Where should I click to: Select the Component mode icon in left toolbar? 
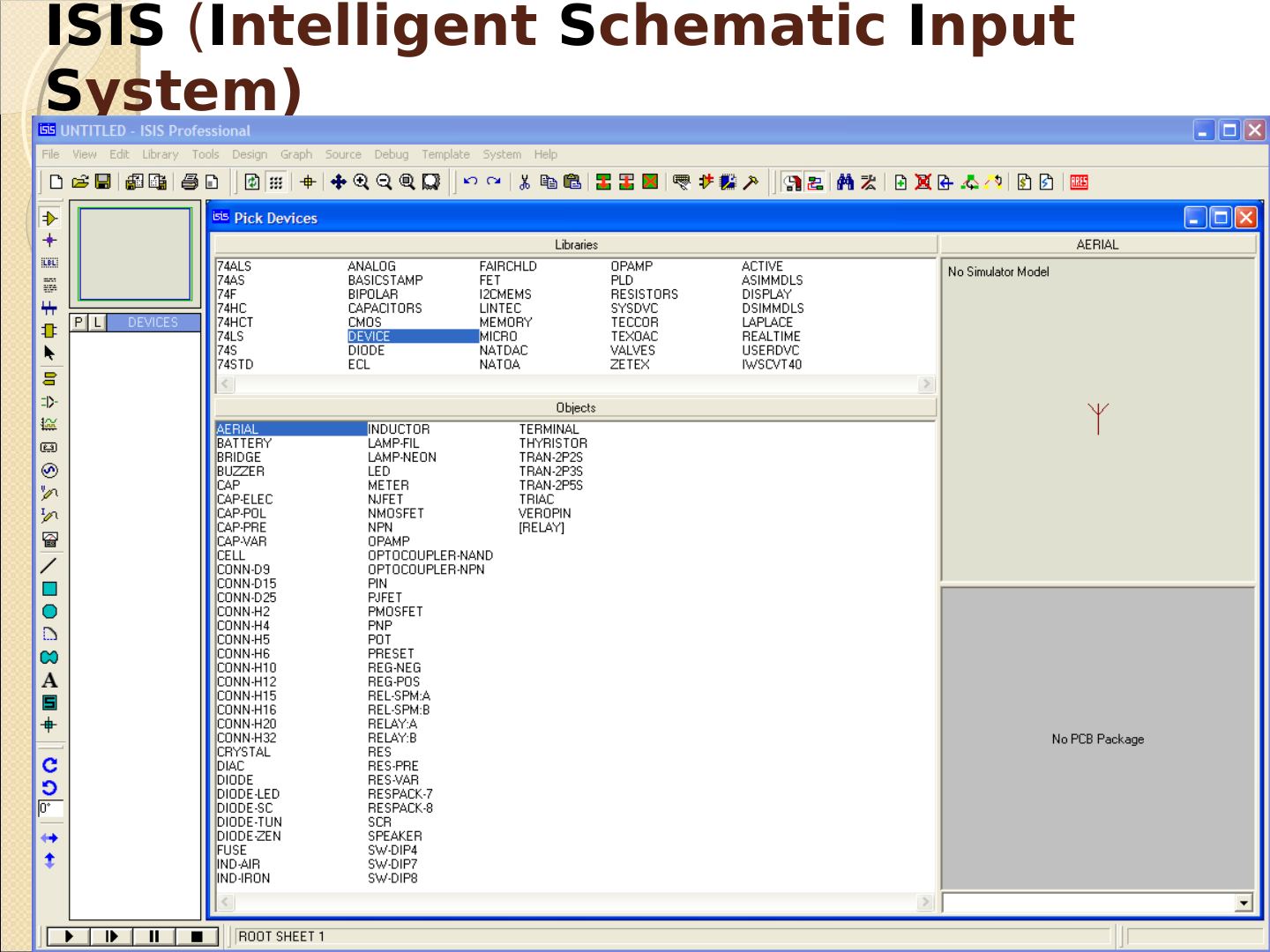click(x=49, y=218)
